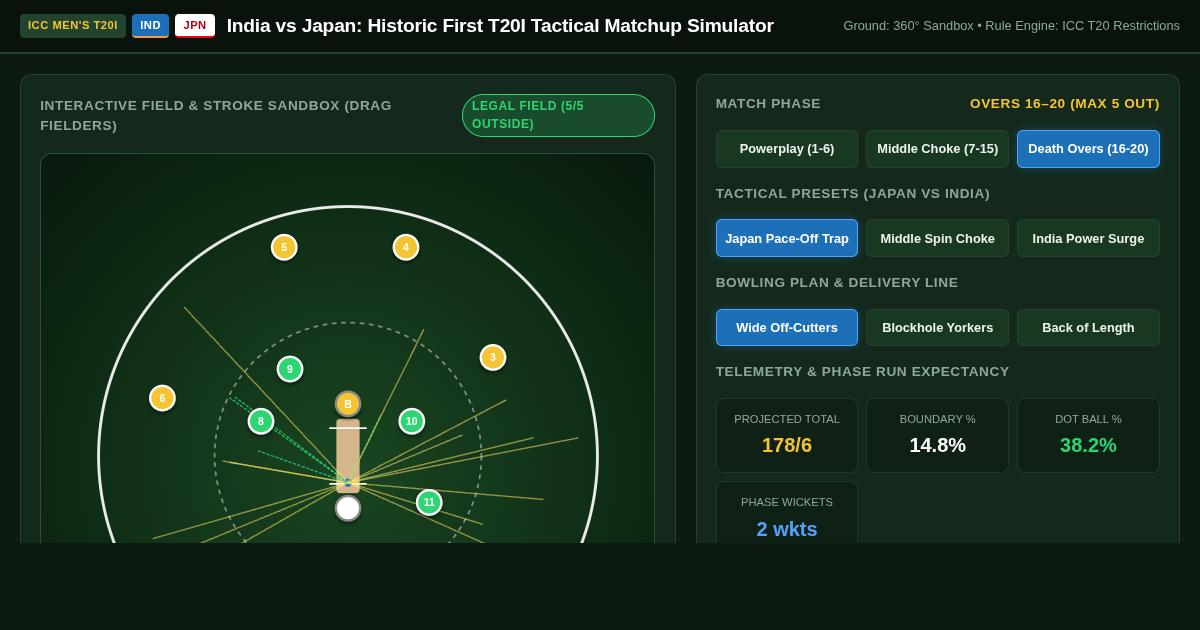Click the 'Telemetry & Phase Run Expectancy' heading
The image size is (1200, 630).
(863, 372)
